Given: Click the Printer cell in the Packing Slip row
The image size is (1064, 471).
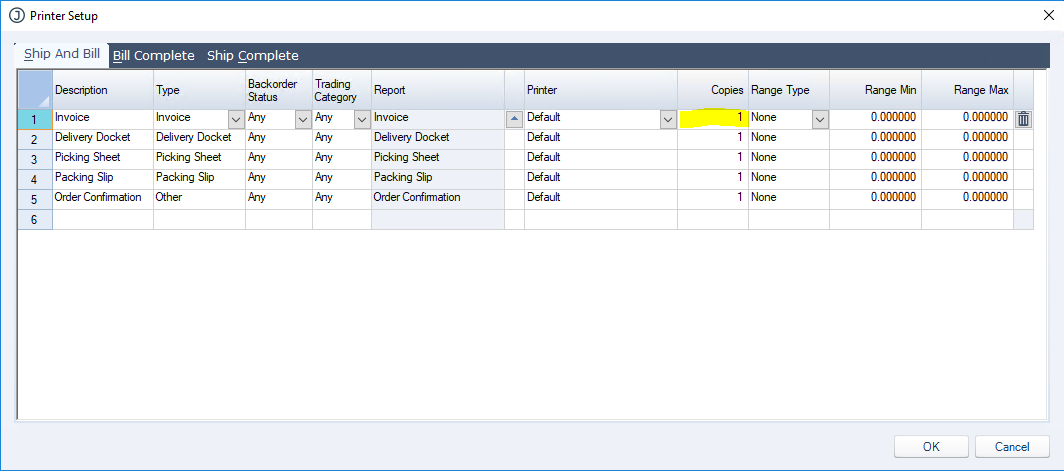Looking at the screenshot, I should coord(600,178).
